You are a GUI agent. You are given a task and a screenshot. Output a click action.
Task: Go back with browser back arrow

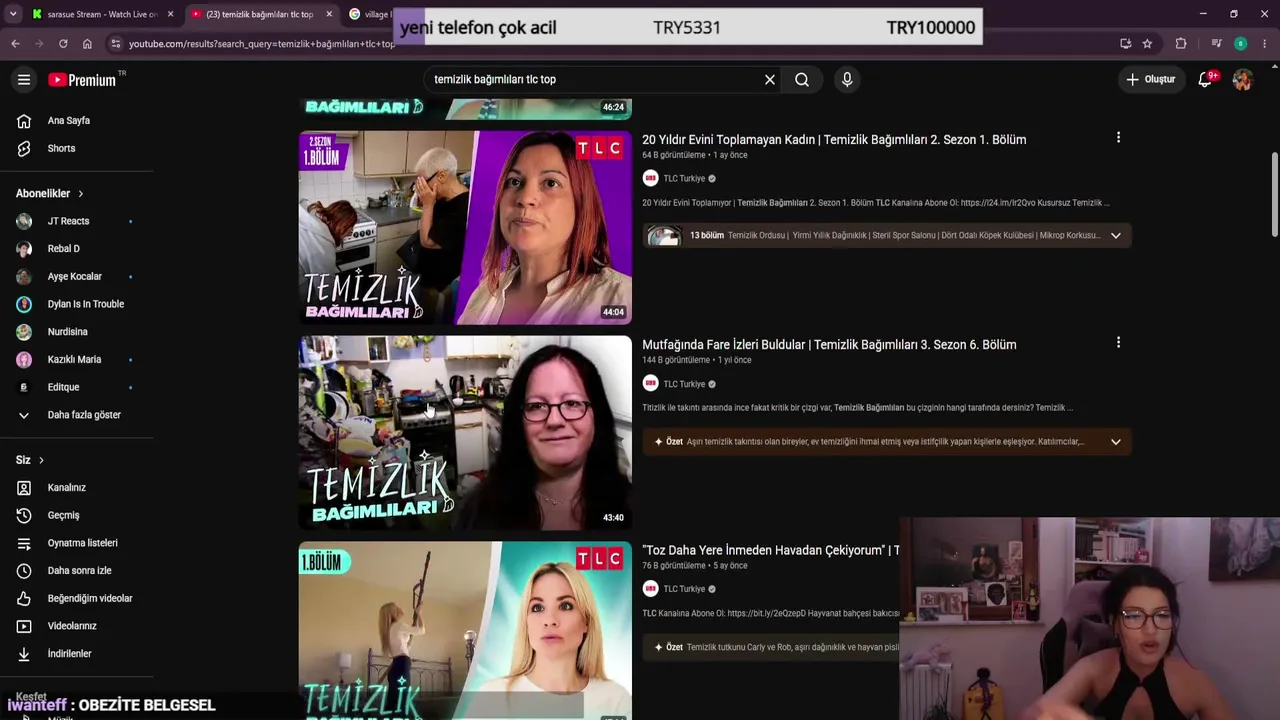[15, 44]
